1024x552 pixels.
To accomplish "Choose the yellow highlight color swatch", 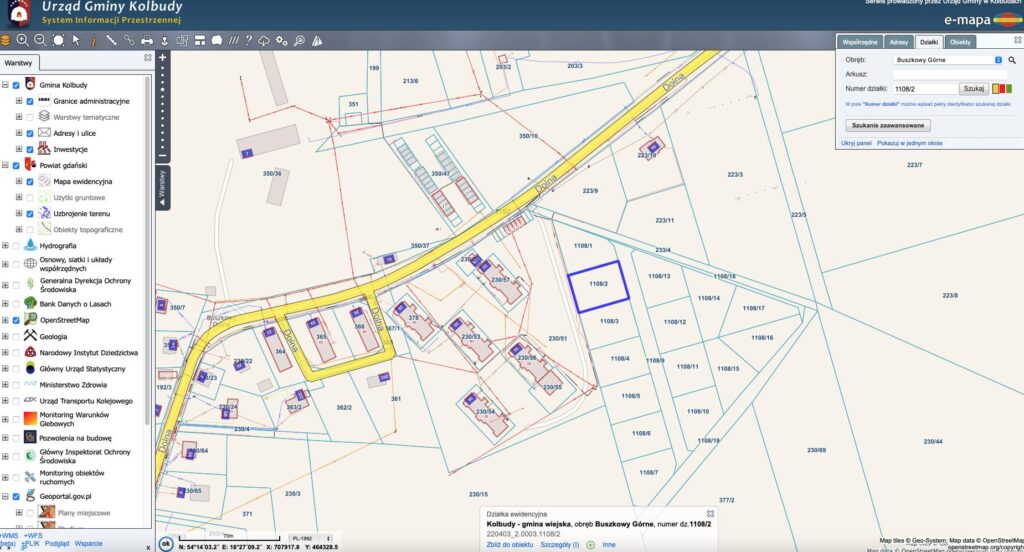I will coord(996,89).
